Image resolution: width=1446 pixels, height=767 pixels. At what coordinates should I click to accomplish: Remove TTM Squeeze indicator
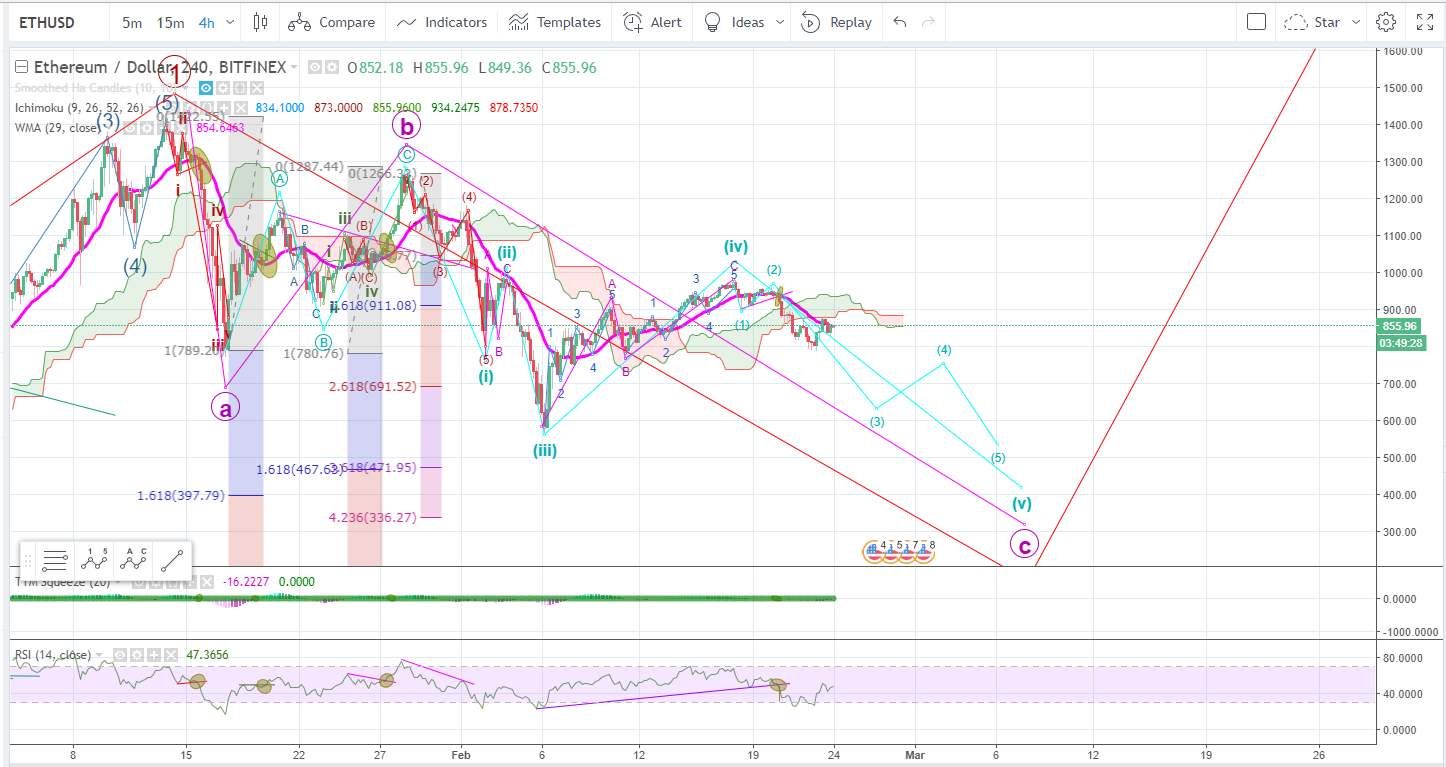[207, 581]
